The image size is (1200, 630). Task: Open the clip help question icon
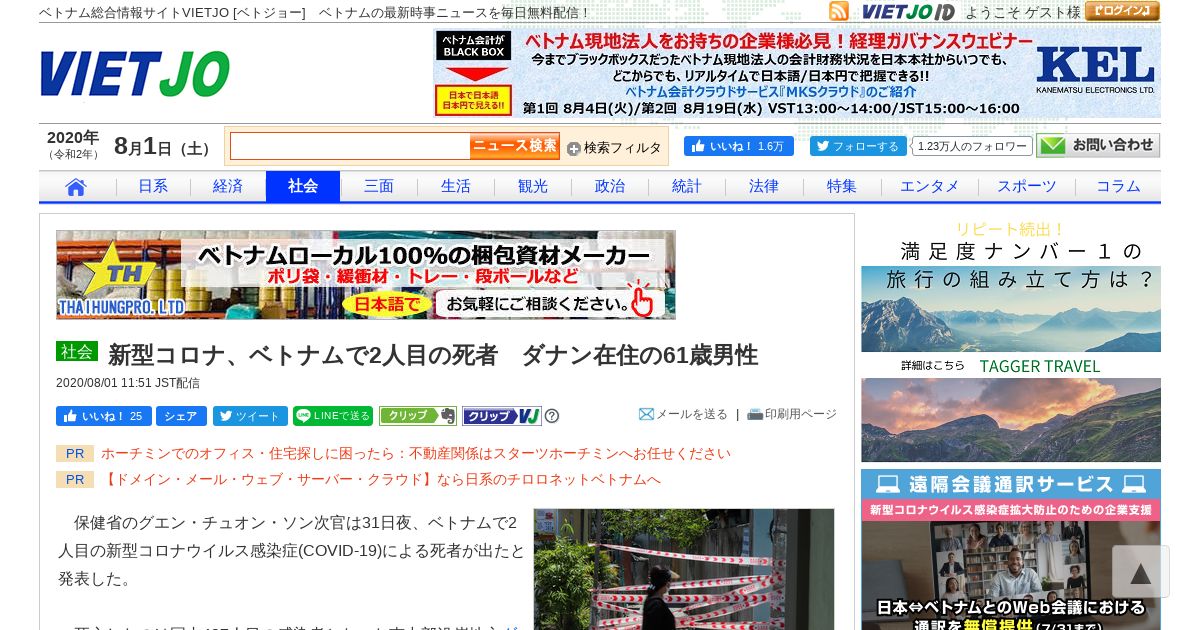click(x=552, y=416)
